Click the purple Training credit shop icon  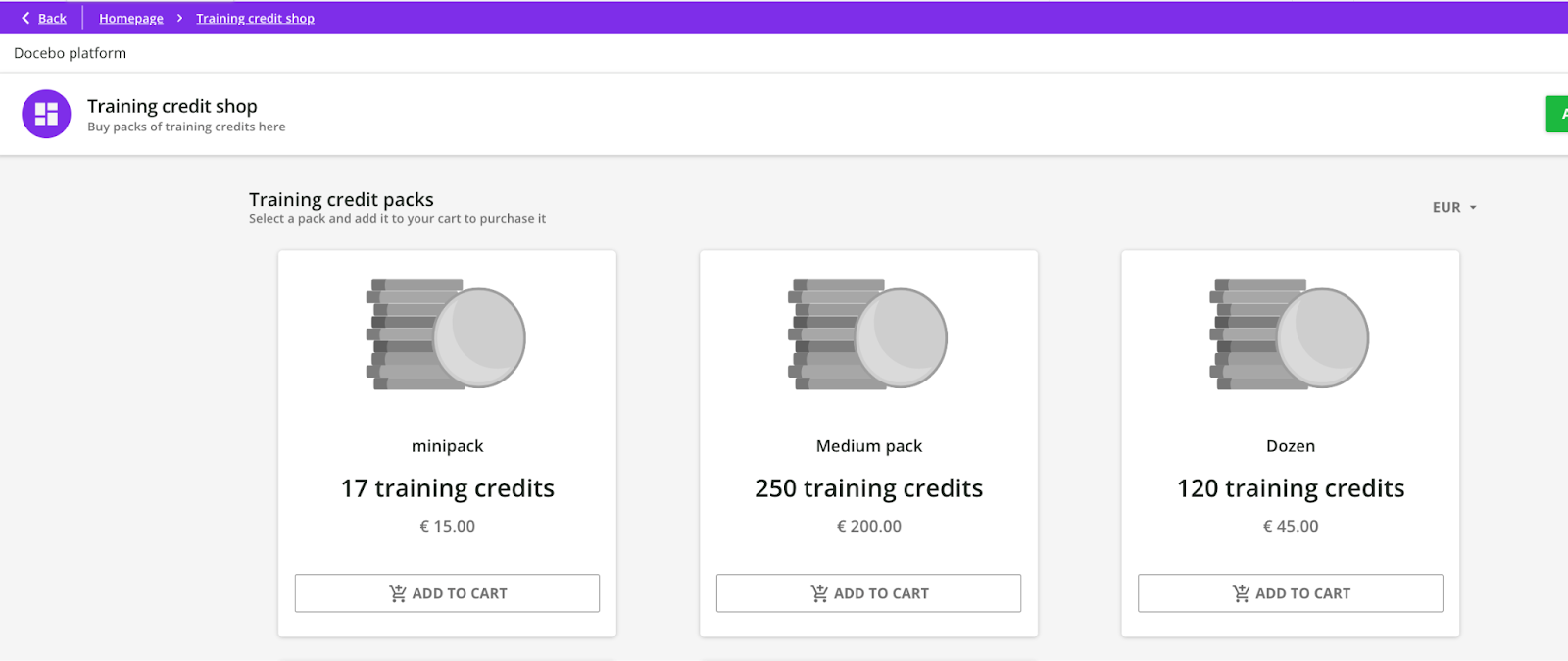[46, 114]
